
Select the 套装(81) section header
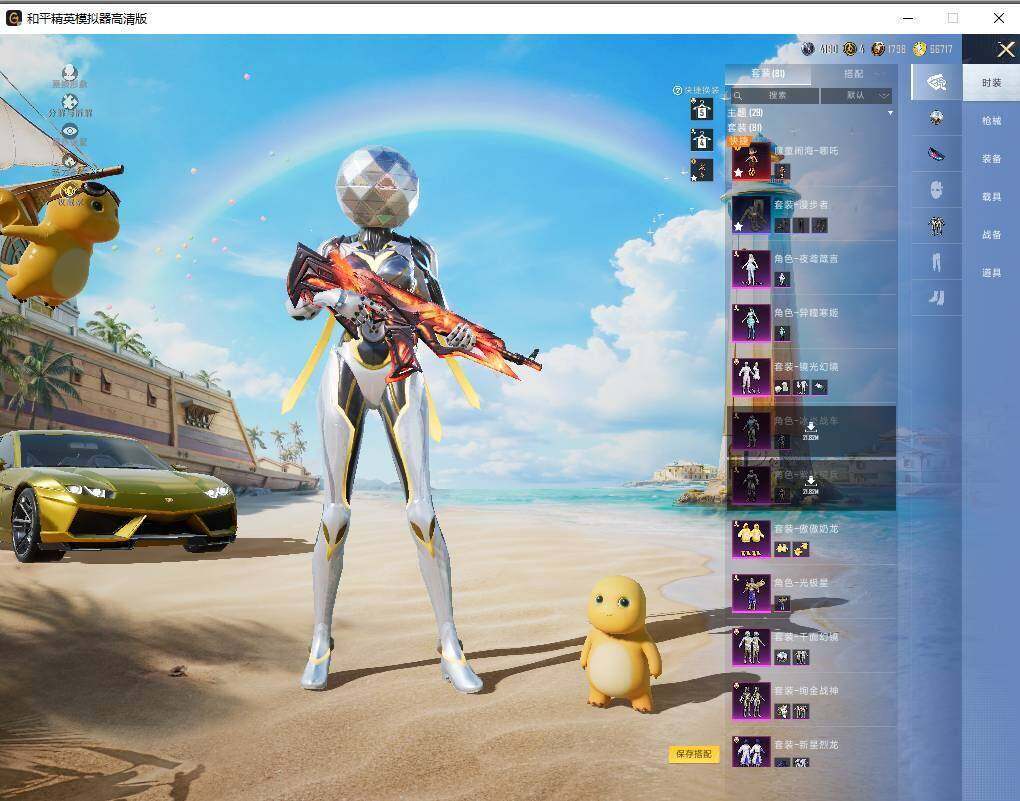(x=745, y=128)
